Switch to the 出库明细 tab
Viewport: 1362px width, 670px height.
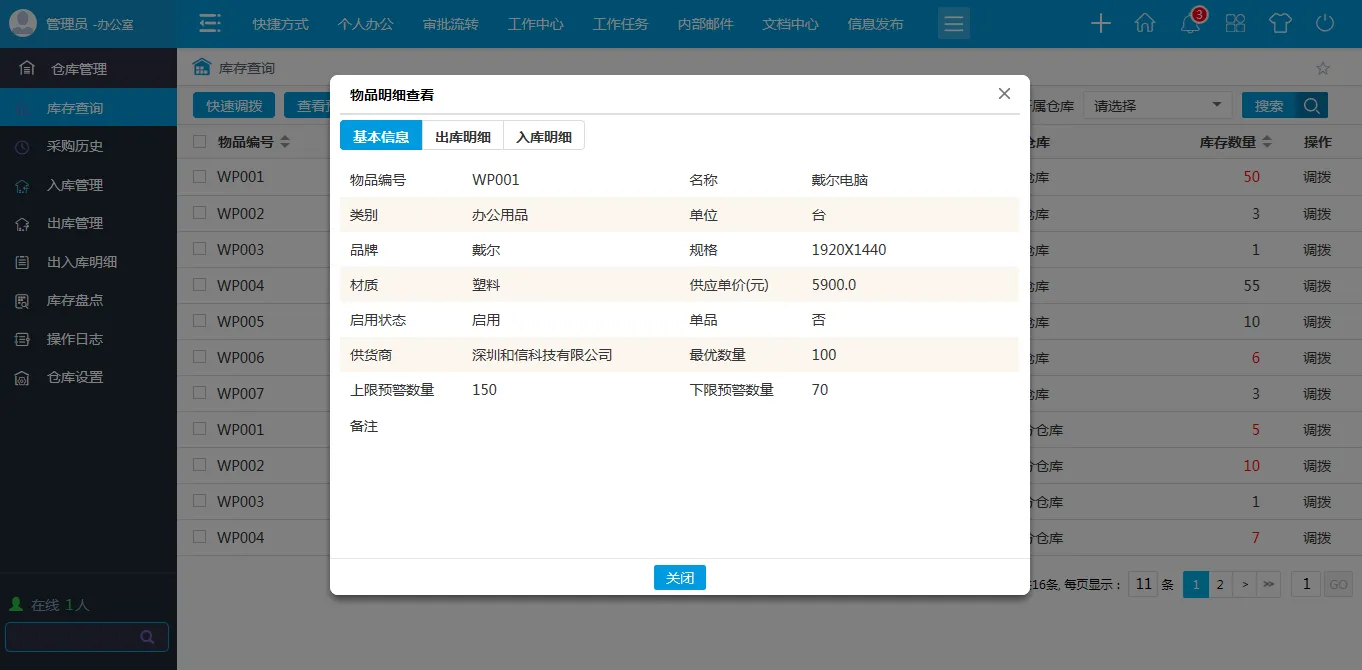(x=463, y=136)
